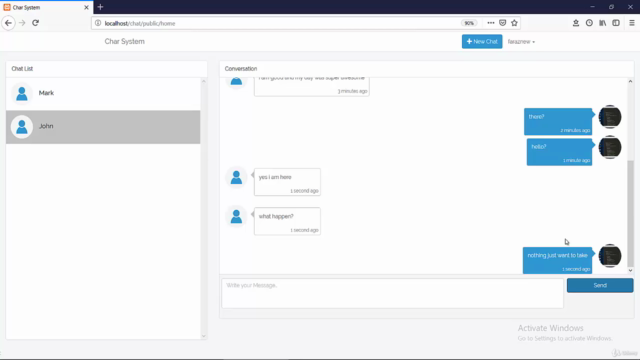640x360 pixels.
Task: Select John's chat in Chat List
Action: 103,127
